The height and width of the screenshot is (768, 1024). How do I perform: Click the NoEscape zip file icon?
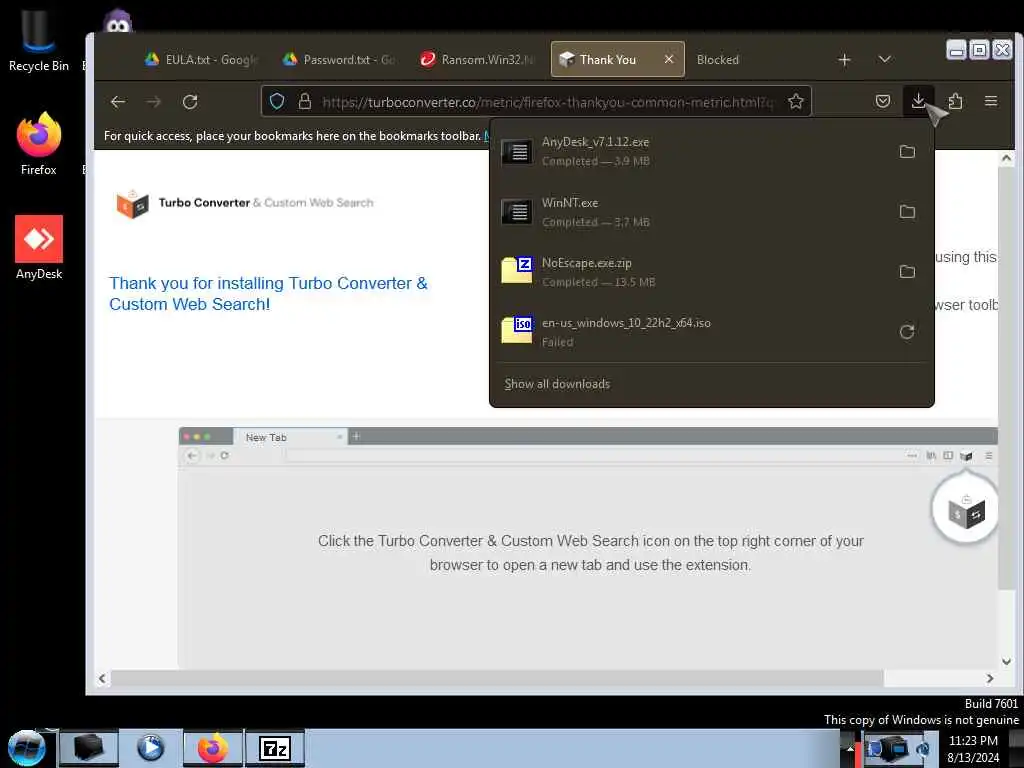517,270
